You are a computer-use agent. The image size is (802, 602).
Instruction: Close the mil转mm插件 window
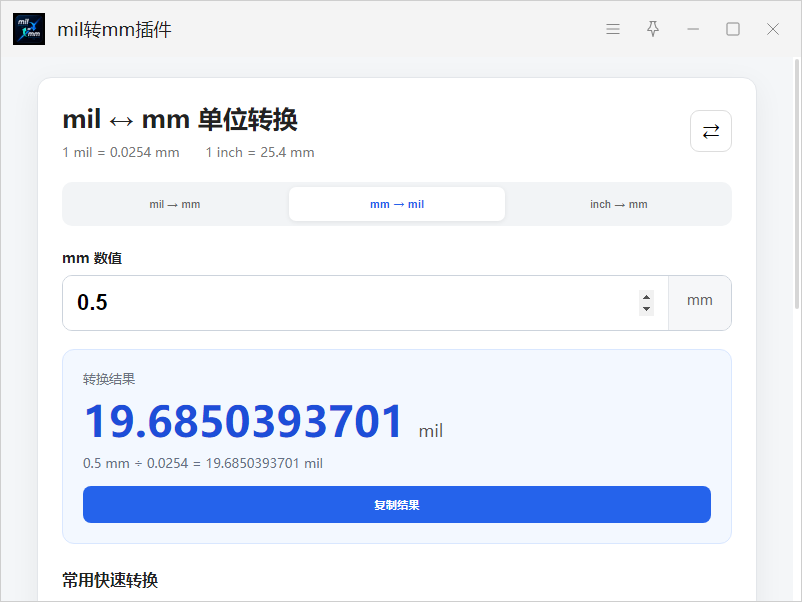point(773,29)
